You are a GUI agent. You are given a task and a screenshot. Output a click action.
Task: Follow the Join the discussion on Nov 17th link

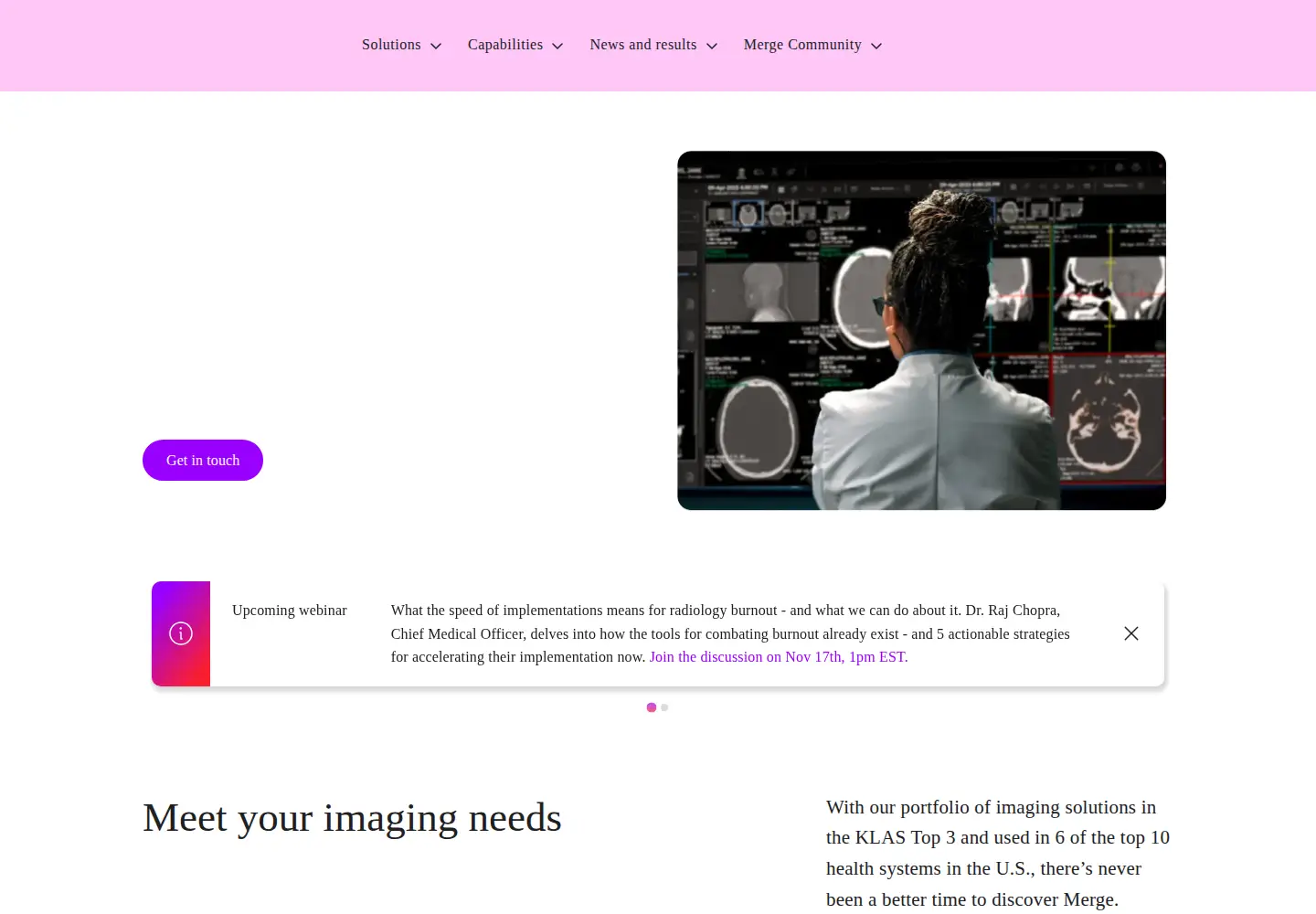click(779, 657)
